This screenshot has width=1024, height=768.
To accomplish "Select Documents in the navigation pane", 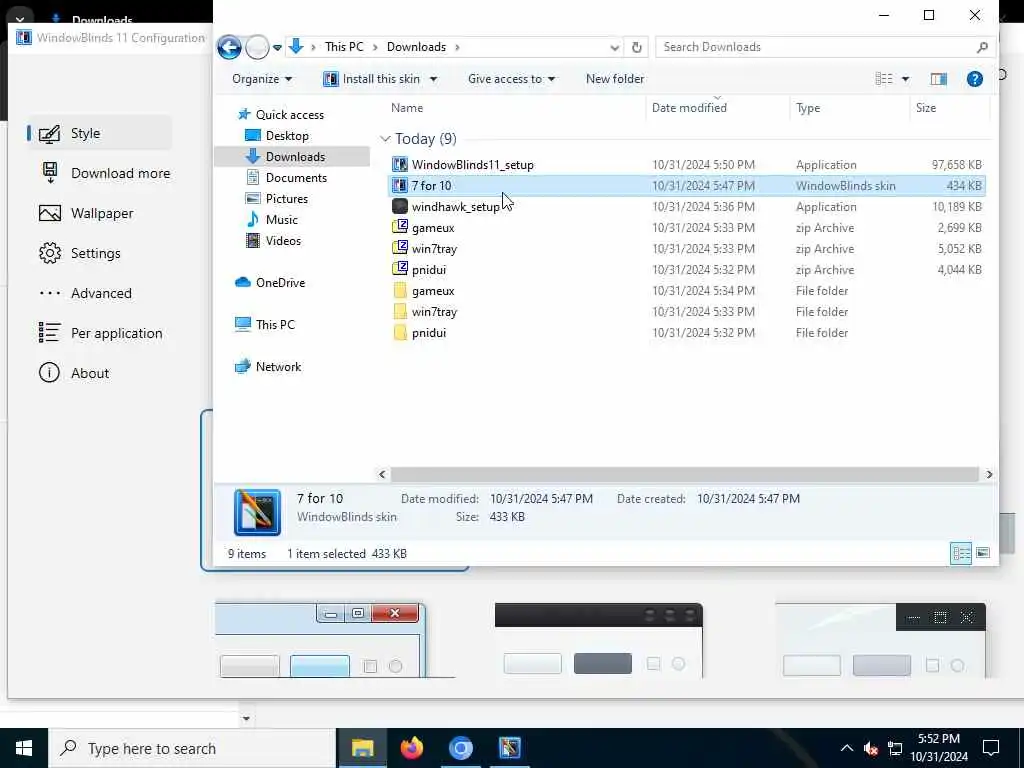I will click(296, 178).
